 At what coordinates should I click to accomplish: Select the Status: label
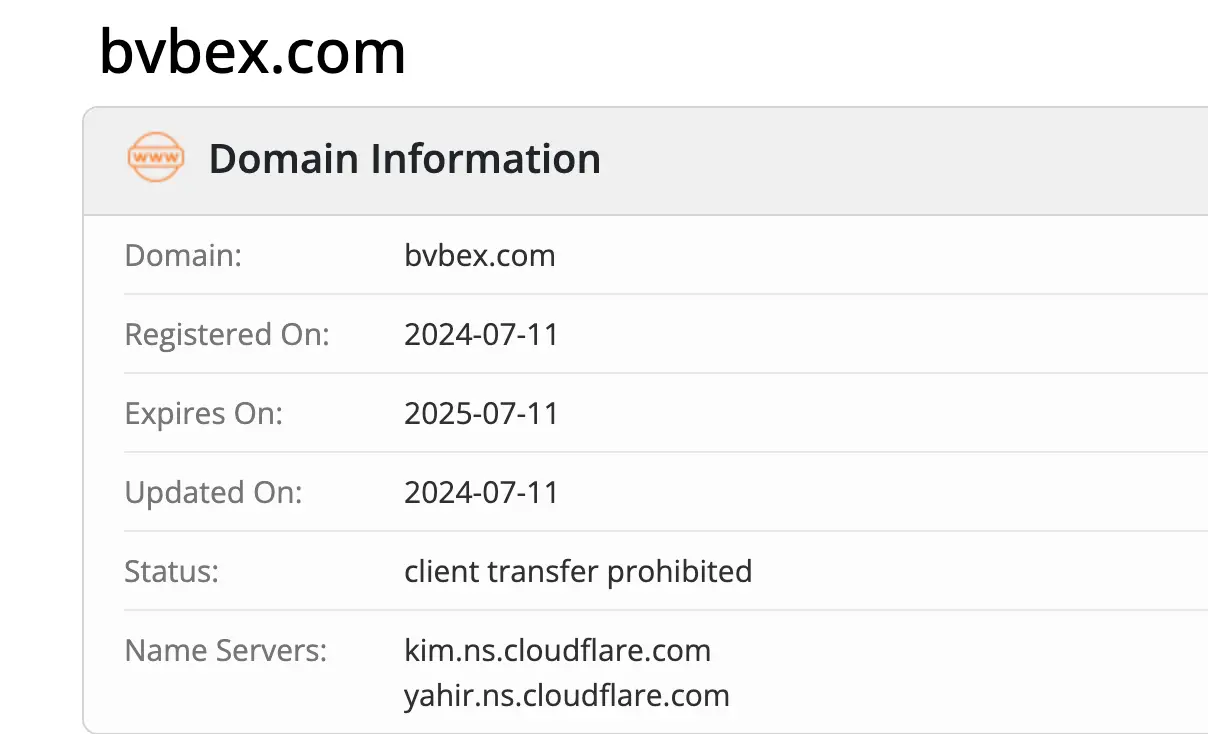tap(171, 571)
